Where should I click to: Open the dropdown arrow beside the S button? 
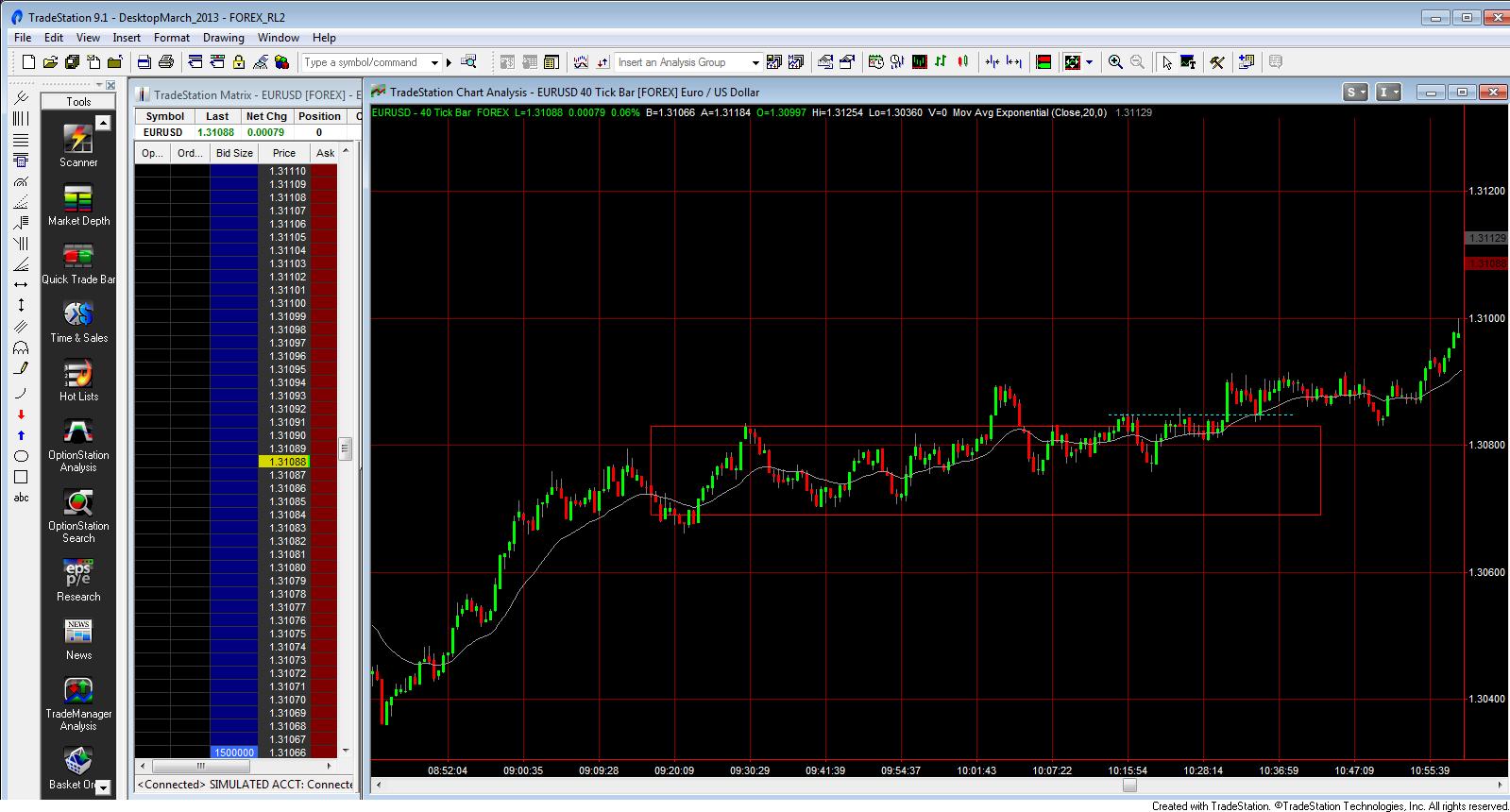(1365, 93)
